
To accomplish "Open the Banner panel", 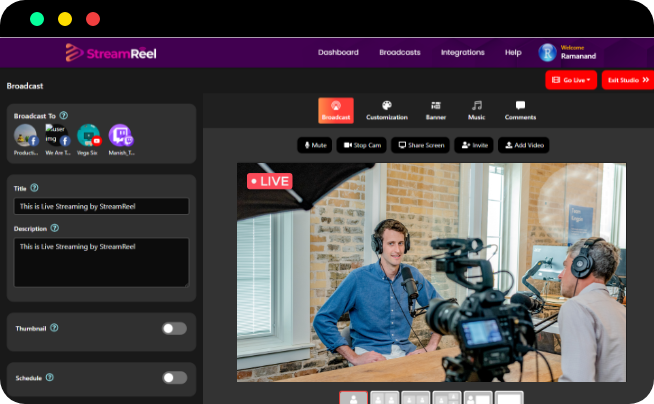I will (x=436, y=110).
